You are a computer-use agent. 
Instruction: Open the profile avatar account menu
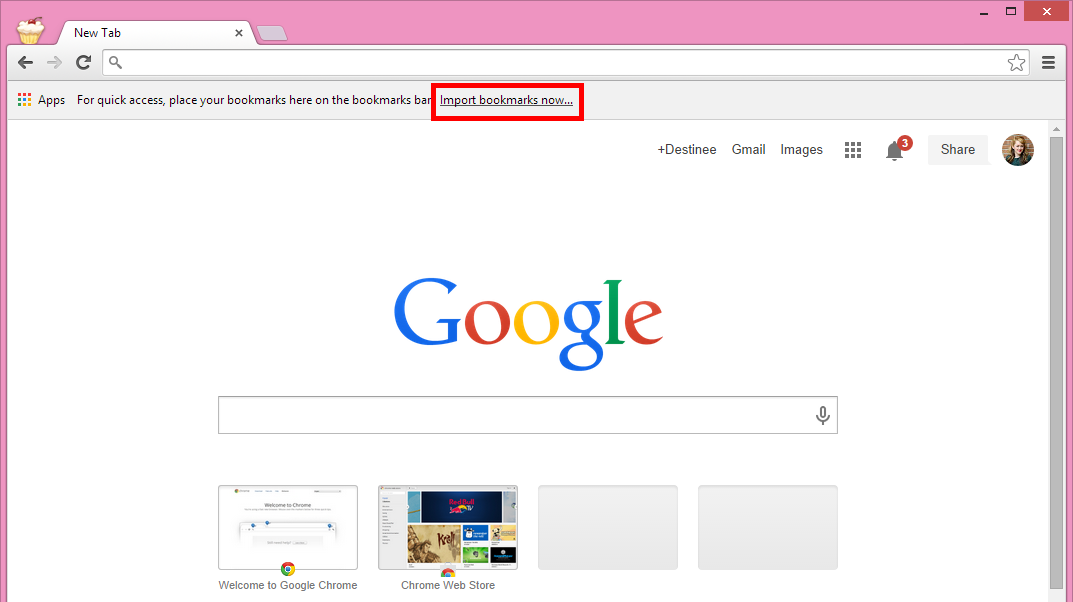[1018, 150]
